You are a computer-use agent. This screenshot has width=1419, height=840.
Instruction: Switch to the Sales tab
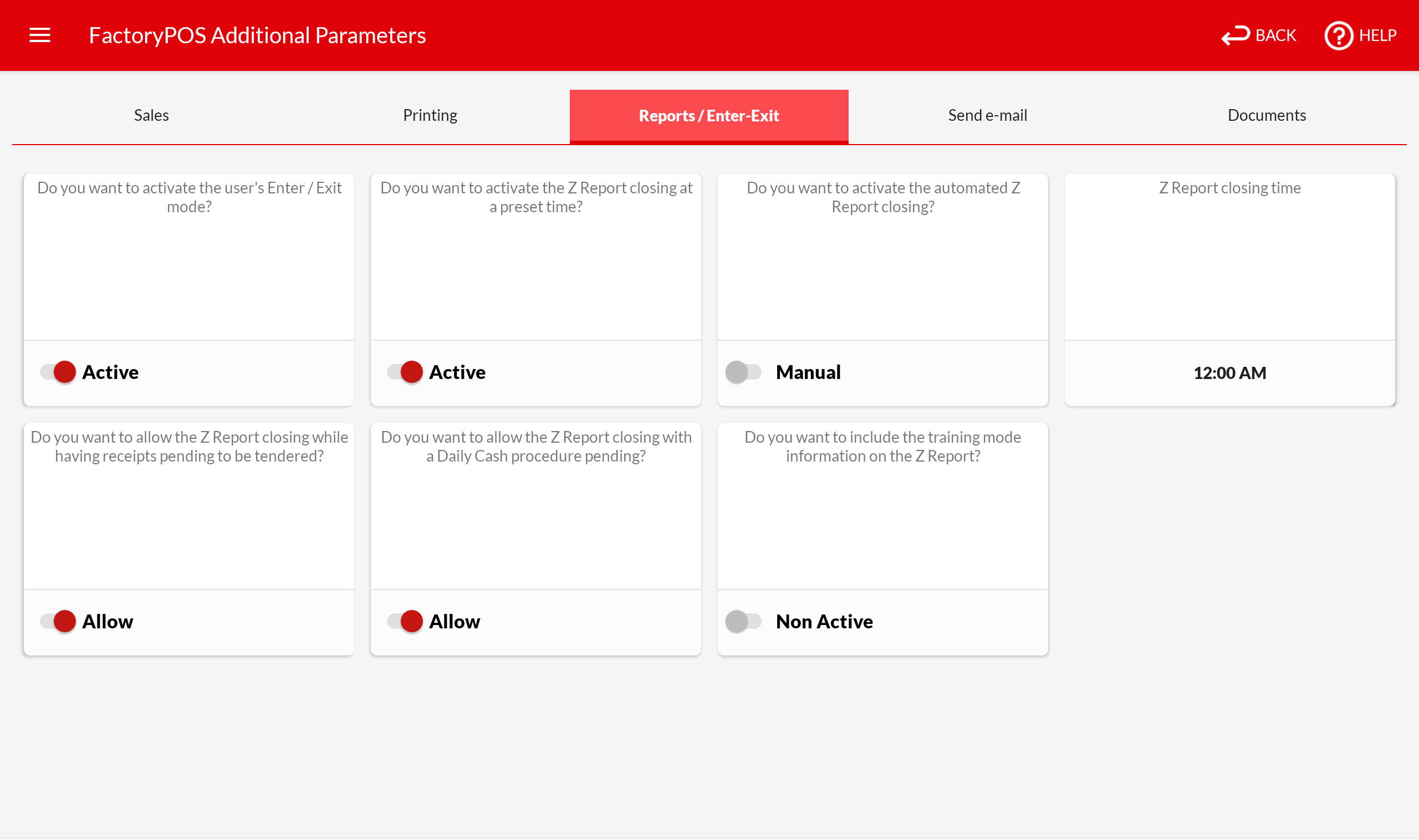pyautogui.click(x=151, y=115)
